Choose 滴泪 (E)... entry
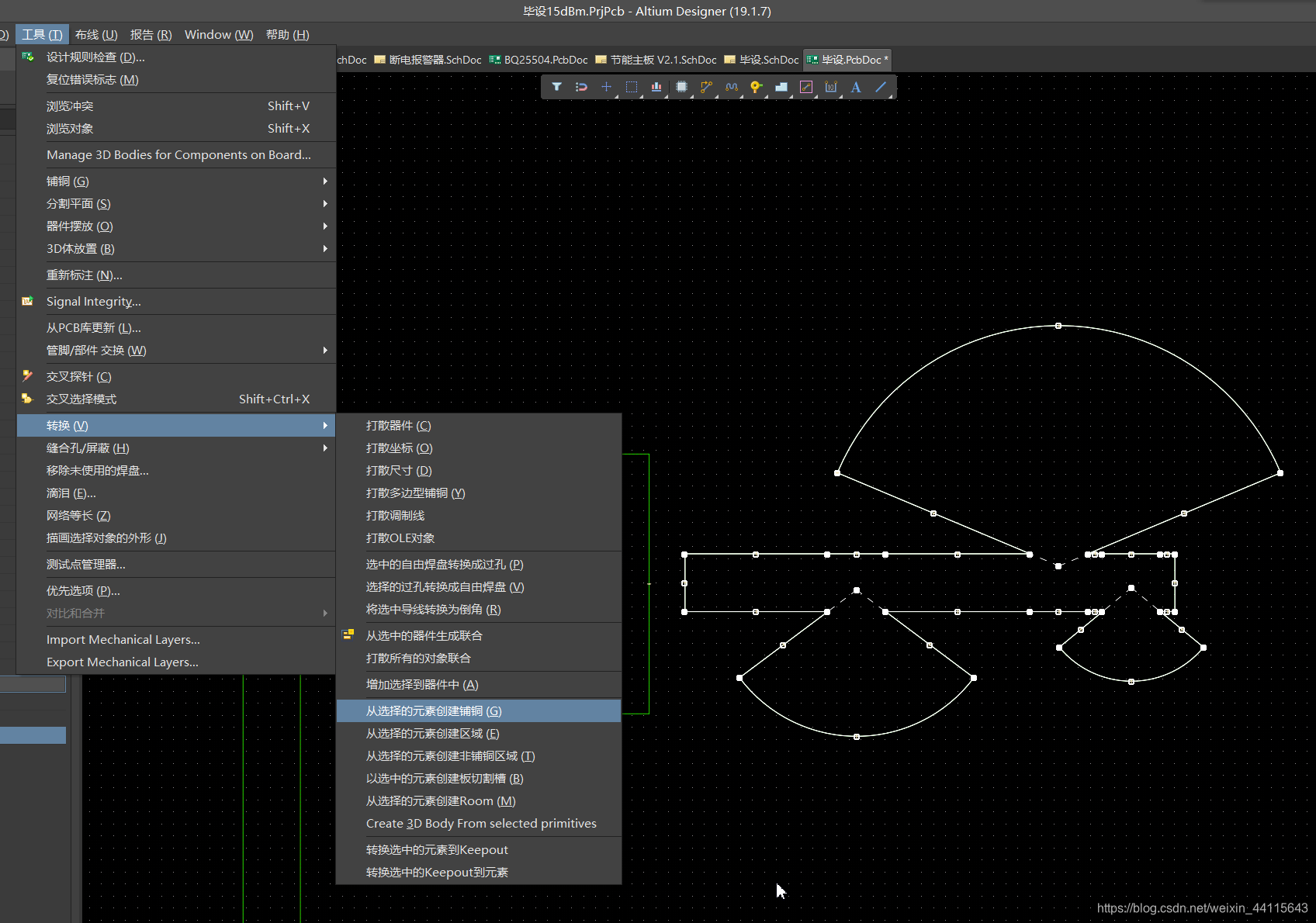The image size is (1316, 923). point(176,493)
